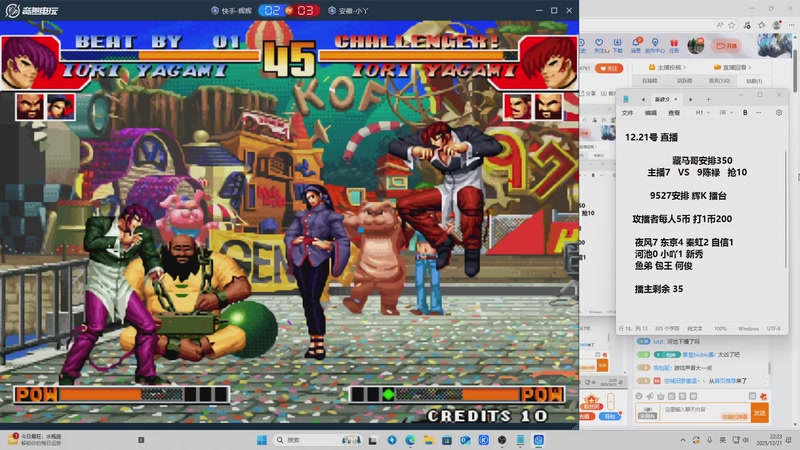Click the chat list scrollbar

pyautogui.click(x=769, y=367)
